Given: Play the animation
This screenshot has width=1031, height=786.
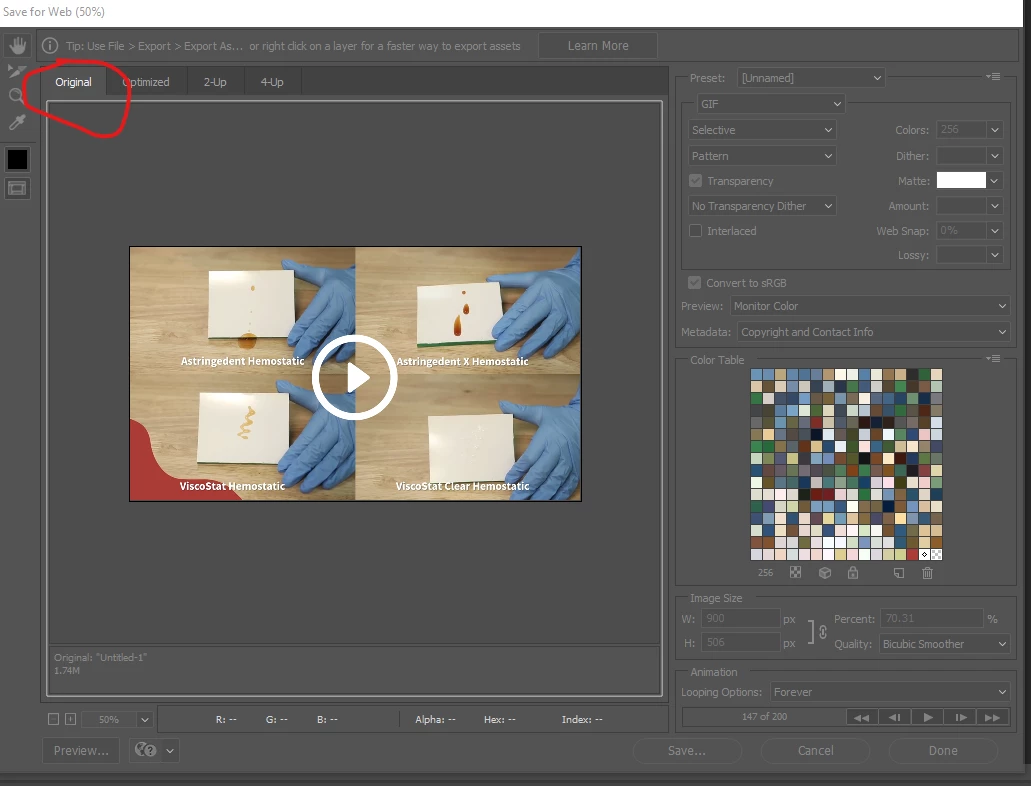Looking at the screenshot, I should point(928,717).
